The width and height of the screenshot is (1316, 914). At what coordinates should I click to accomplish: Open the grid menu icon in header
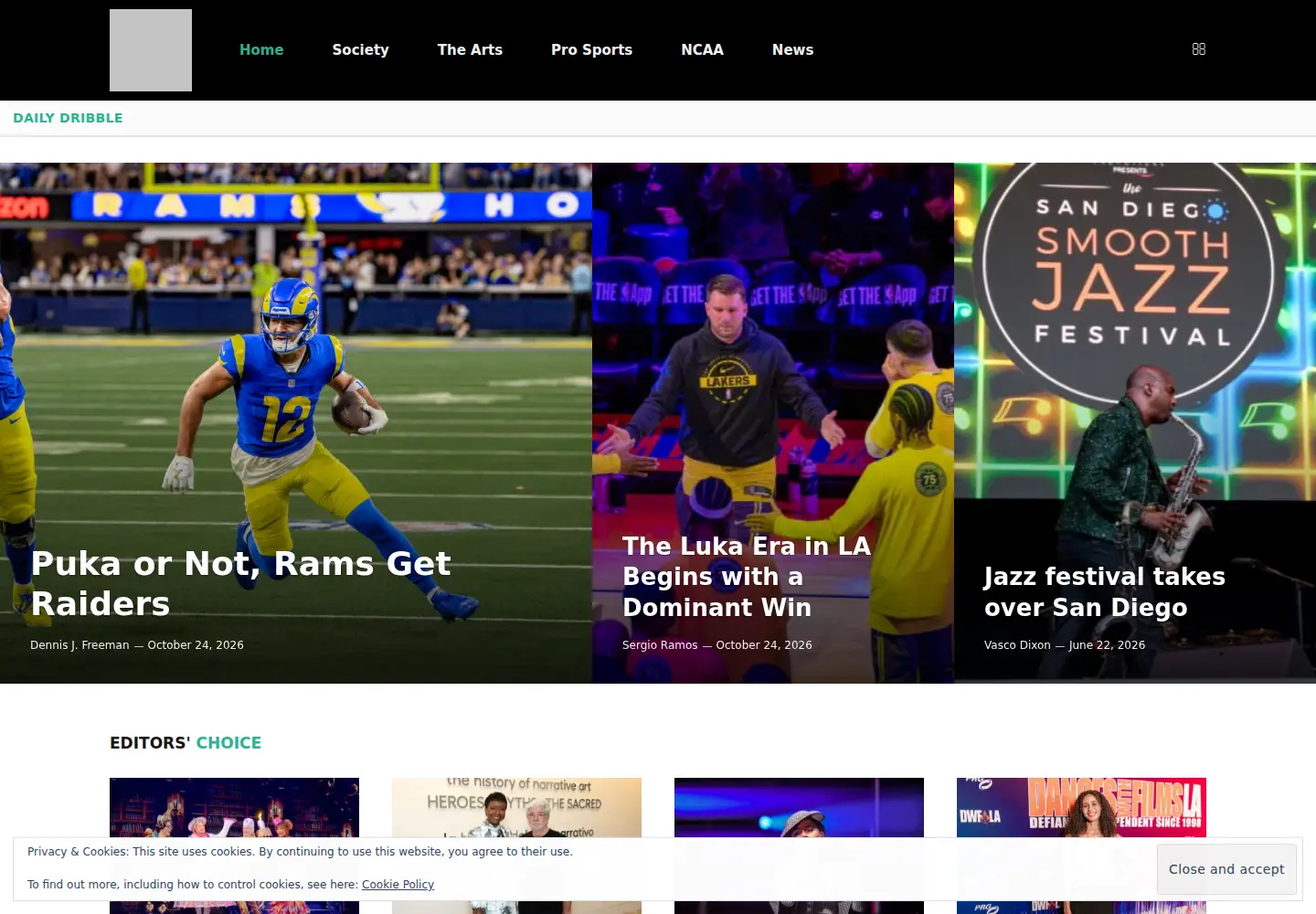[1199, 49]
